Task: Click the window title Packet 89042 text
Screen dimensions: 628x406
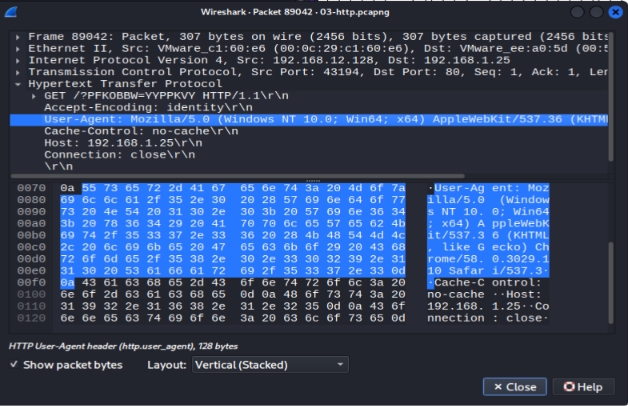Action: 295,12
